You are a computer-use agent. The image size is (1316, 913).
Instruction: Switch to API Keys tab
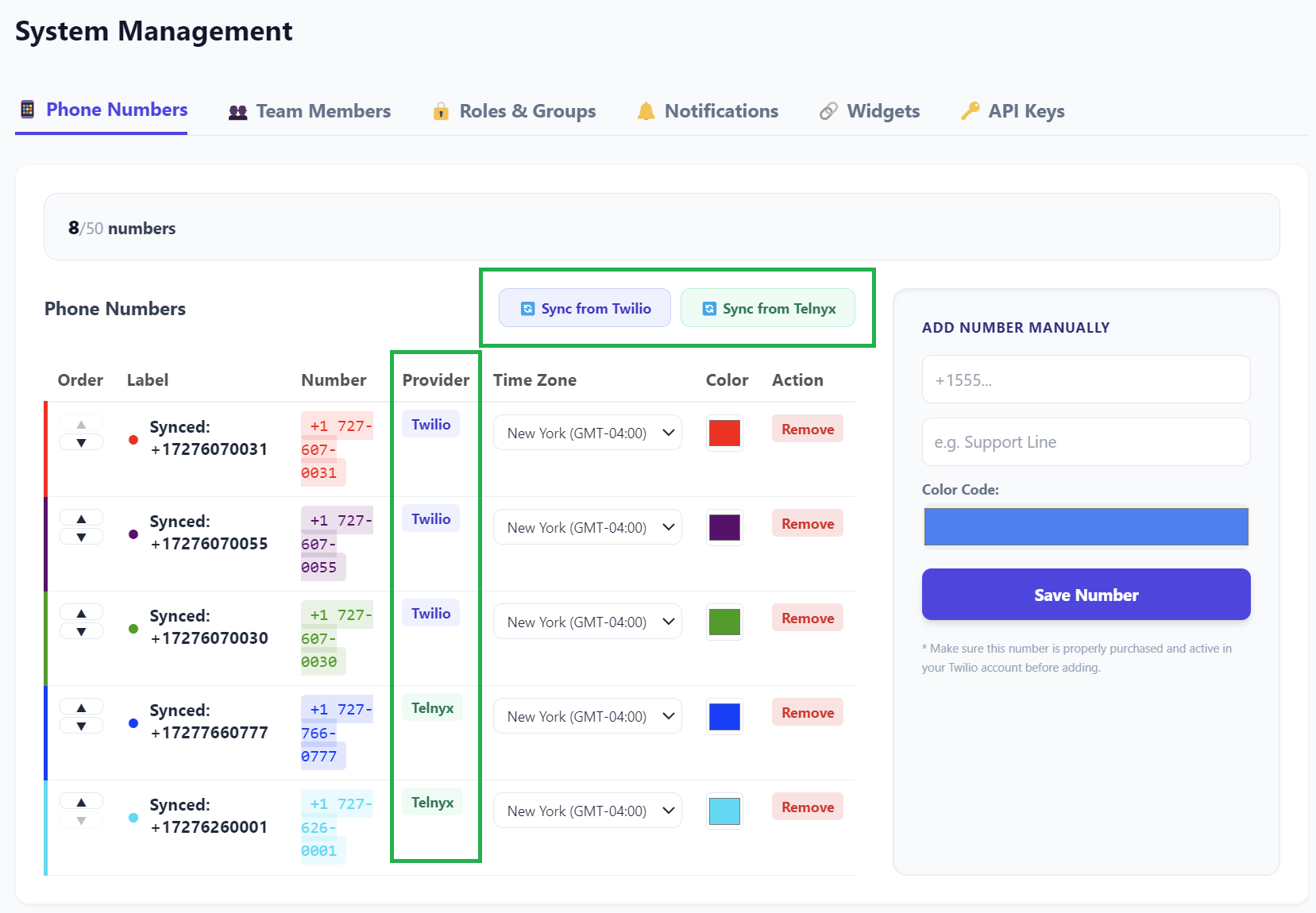pyautogui.click(x=1013, y=111)
